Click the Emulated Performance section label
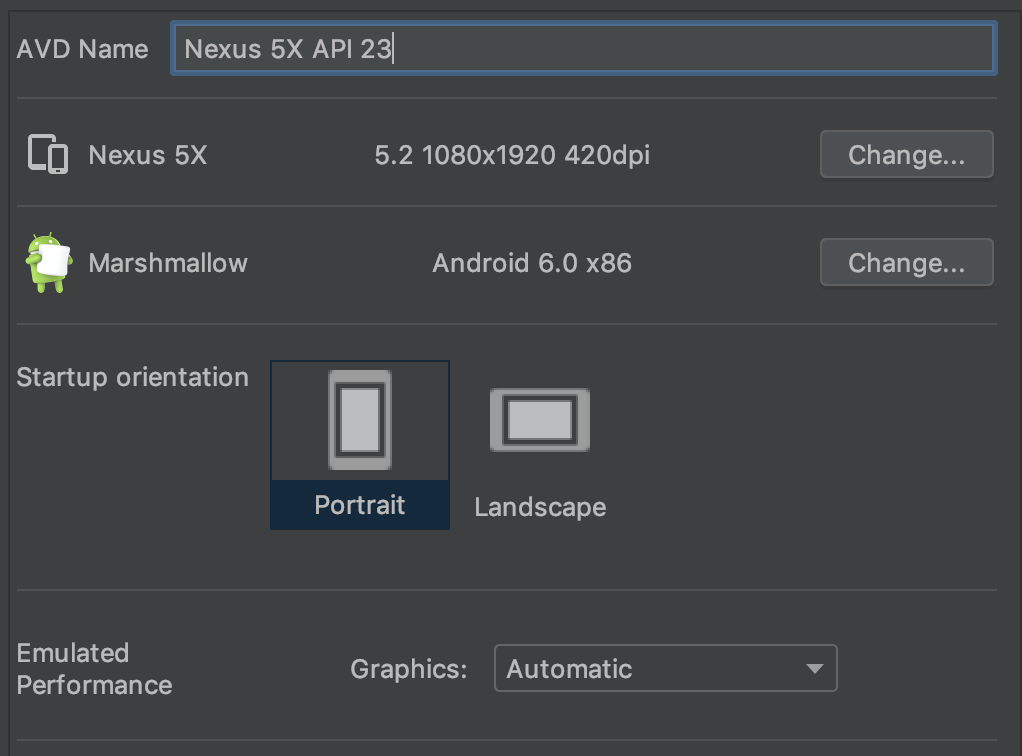 tap(94, 669)
